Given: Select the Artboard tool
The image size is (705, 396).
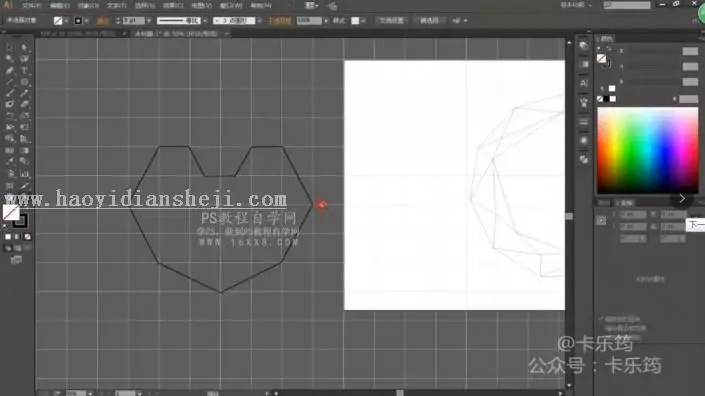Looking at the screenshot, I should click(x=9, y=185).
